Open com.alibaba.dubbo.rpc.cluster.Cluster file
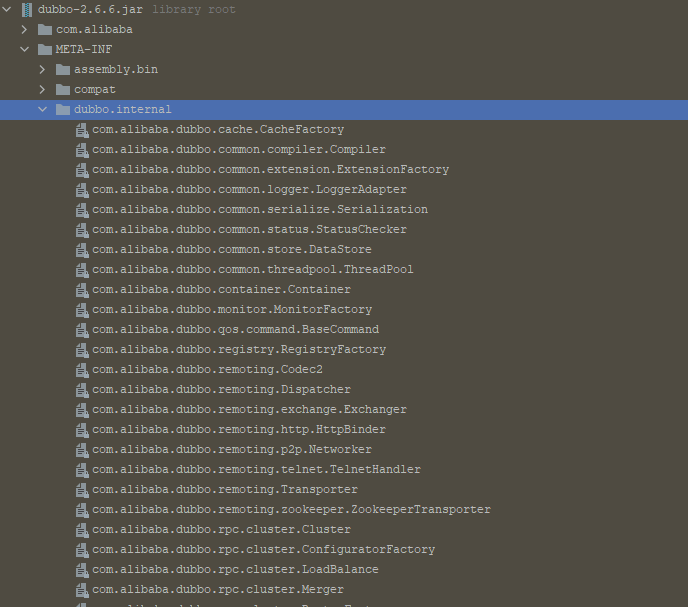Image resolution: width=688 pixels, height=607 pixels. click(221, 530)
